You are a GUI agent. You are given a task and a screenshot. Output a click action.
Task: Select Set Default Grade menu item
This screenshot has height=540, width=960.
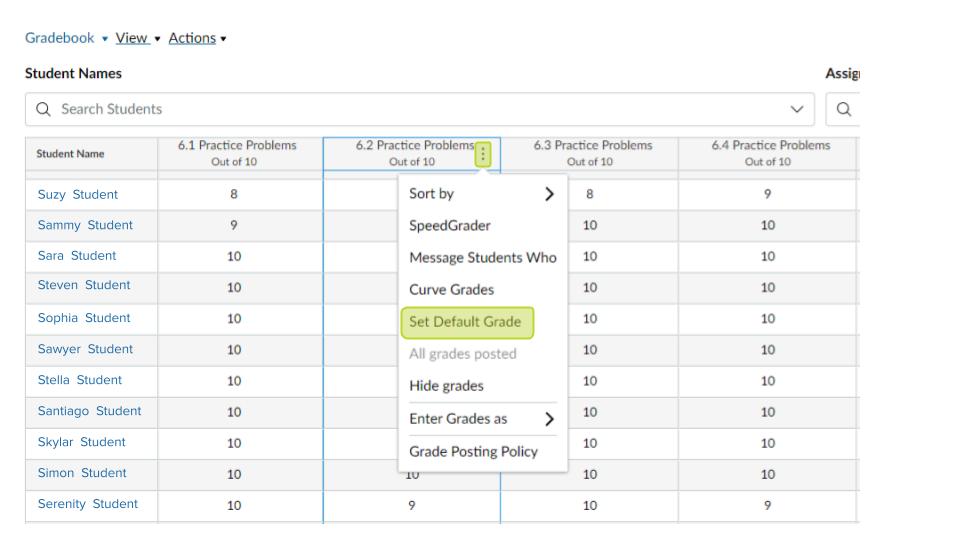[x=466, y=322]
